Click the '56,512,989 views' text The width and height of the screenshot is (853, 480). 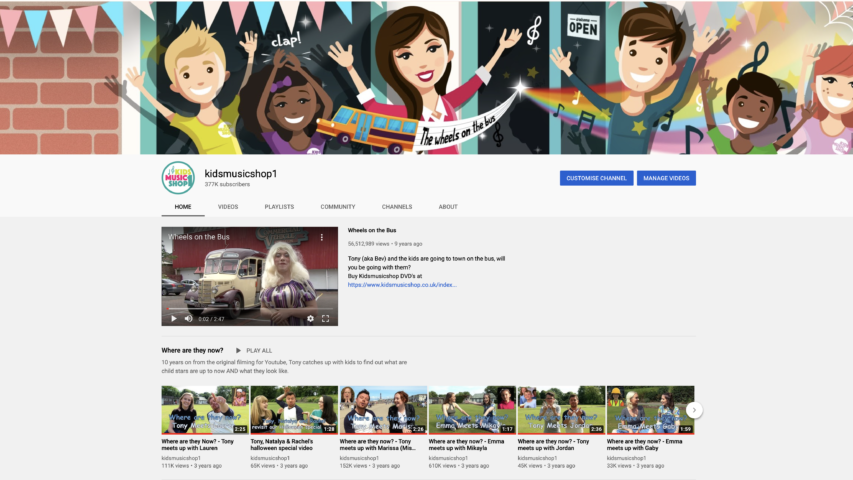point(368,244)
